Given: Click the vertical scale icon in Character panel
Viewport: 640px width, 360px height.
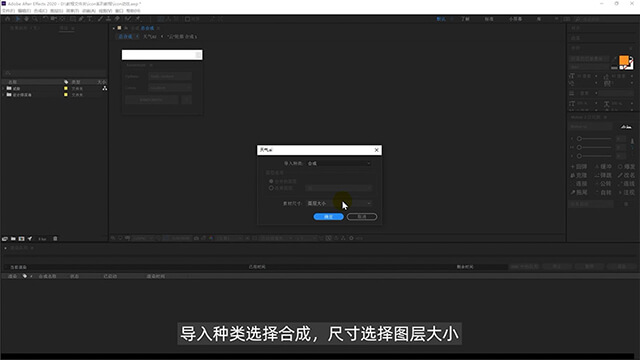Looking at the screenshot, I should coord(572,104).
